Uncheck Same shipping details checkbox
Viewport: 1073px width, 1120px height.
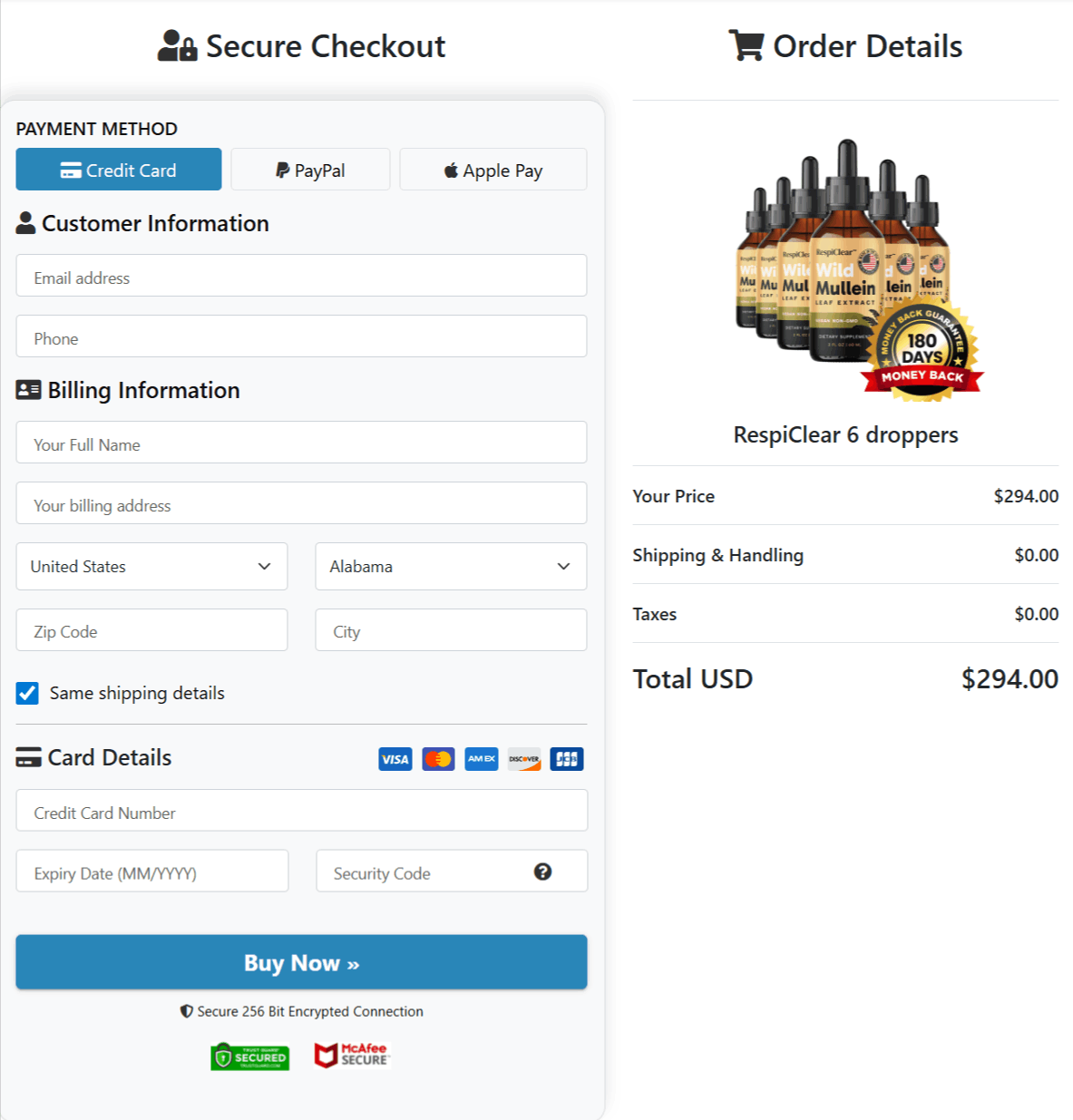[x=27, y=694]
